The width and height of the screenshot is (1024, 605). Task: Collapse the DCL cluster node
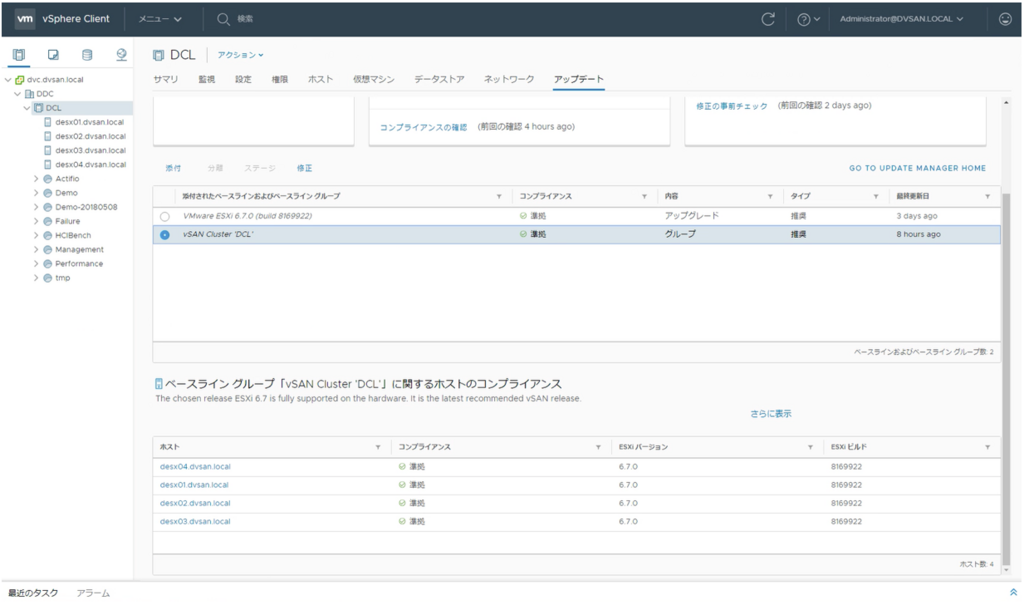[27, 108]
